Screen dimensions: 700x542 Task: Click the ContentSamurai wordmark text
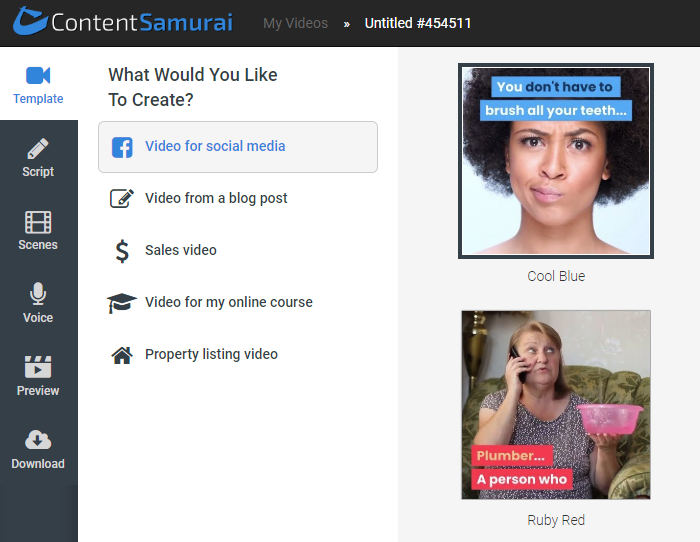click(142, 22)
